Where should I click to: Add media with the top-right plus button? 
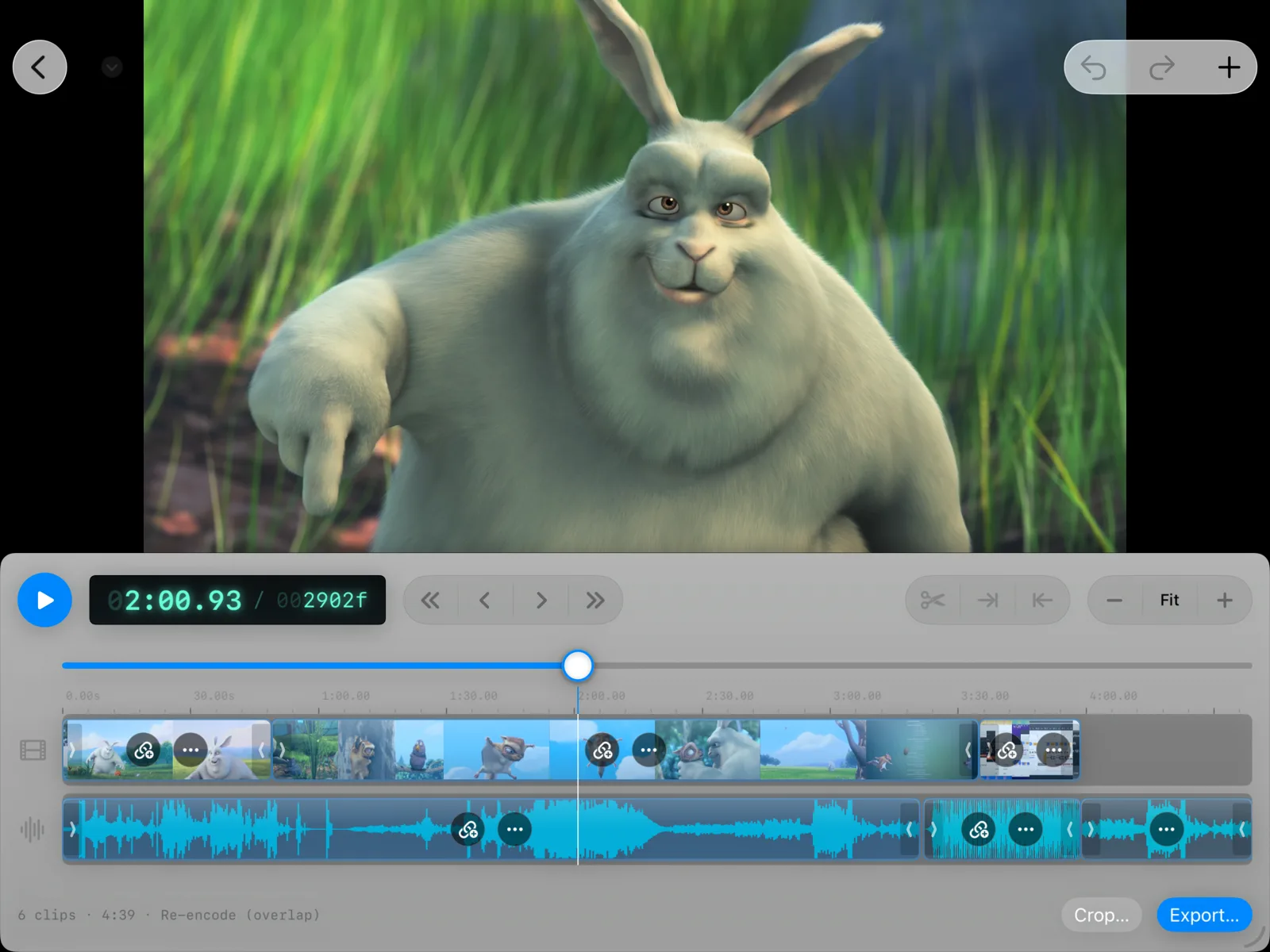(x=1229, y=67)
